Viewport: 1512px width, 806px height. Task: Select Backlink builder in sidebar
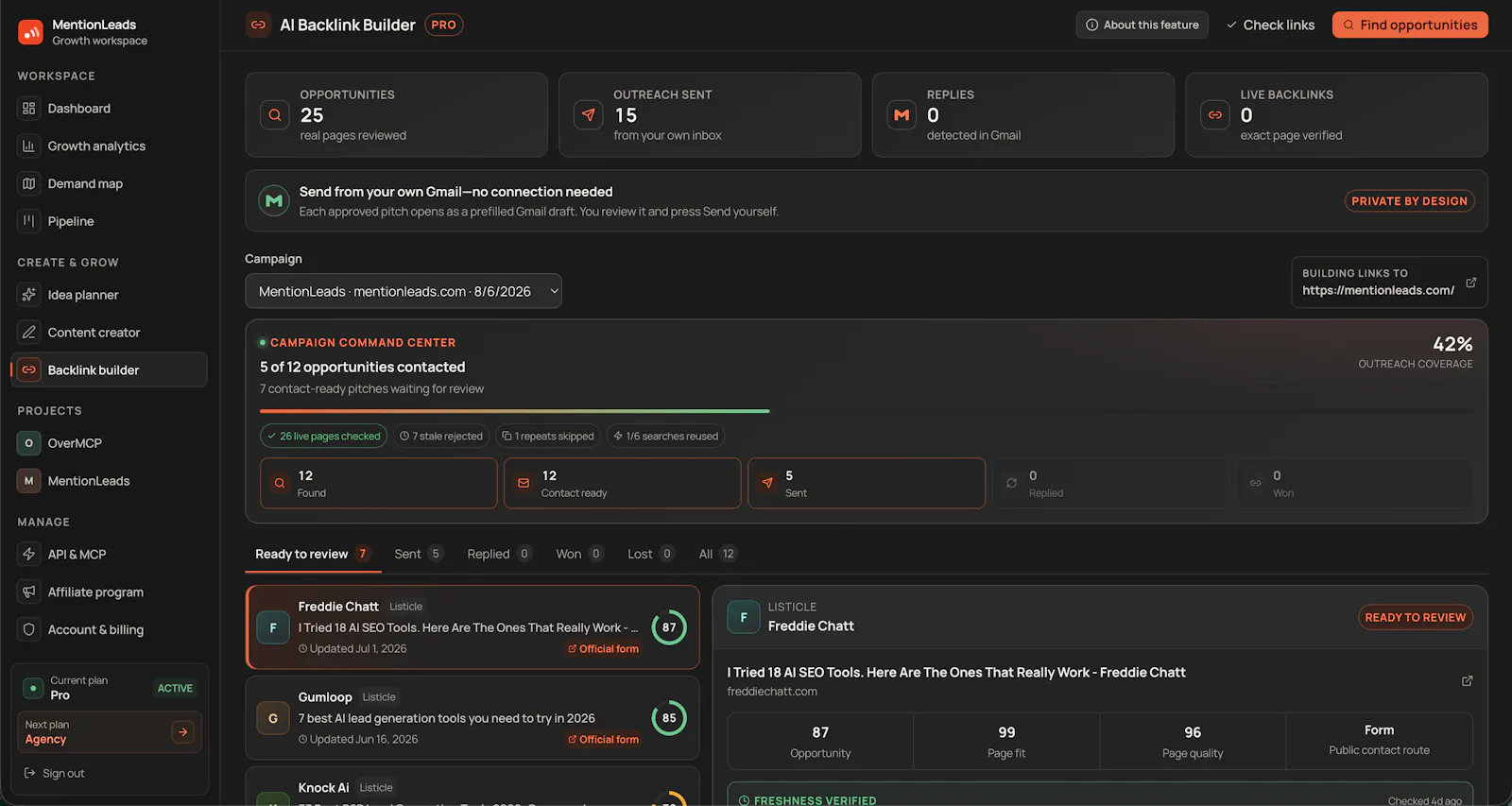point(109,369)
